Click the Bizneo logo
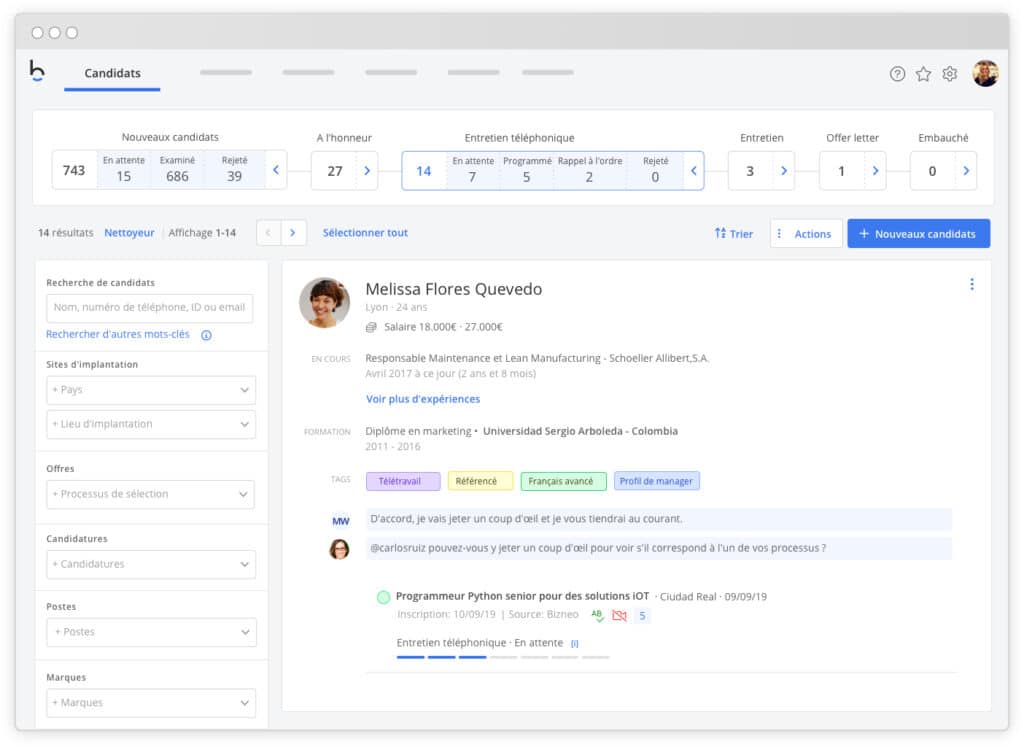Image resolution: width=1024 pixels, height=747 pixels. 37,71
